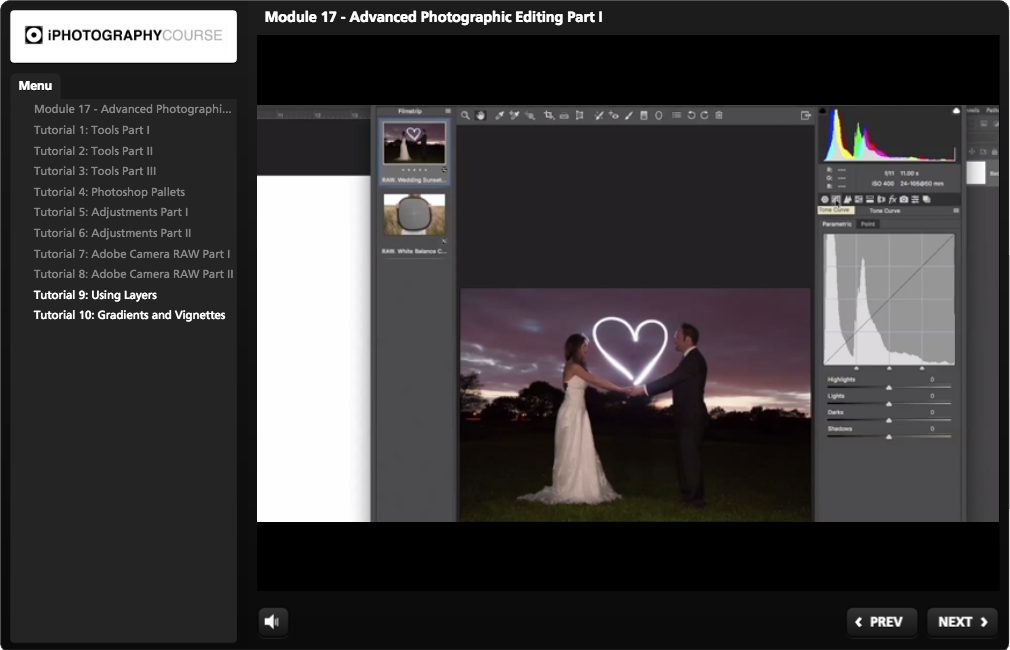Toggle full screen mode icon in Camera Raw
This screenshot has height=650, width=1010.
pos(805,115)
